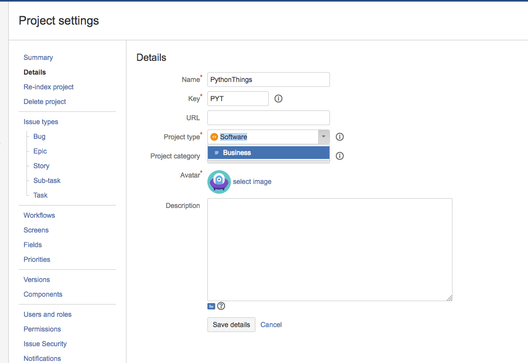Click the project avatar image
The image size is (528, 363).
pyautogui.click(x=219, y=182)
